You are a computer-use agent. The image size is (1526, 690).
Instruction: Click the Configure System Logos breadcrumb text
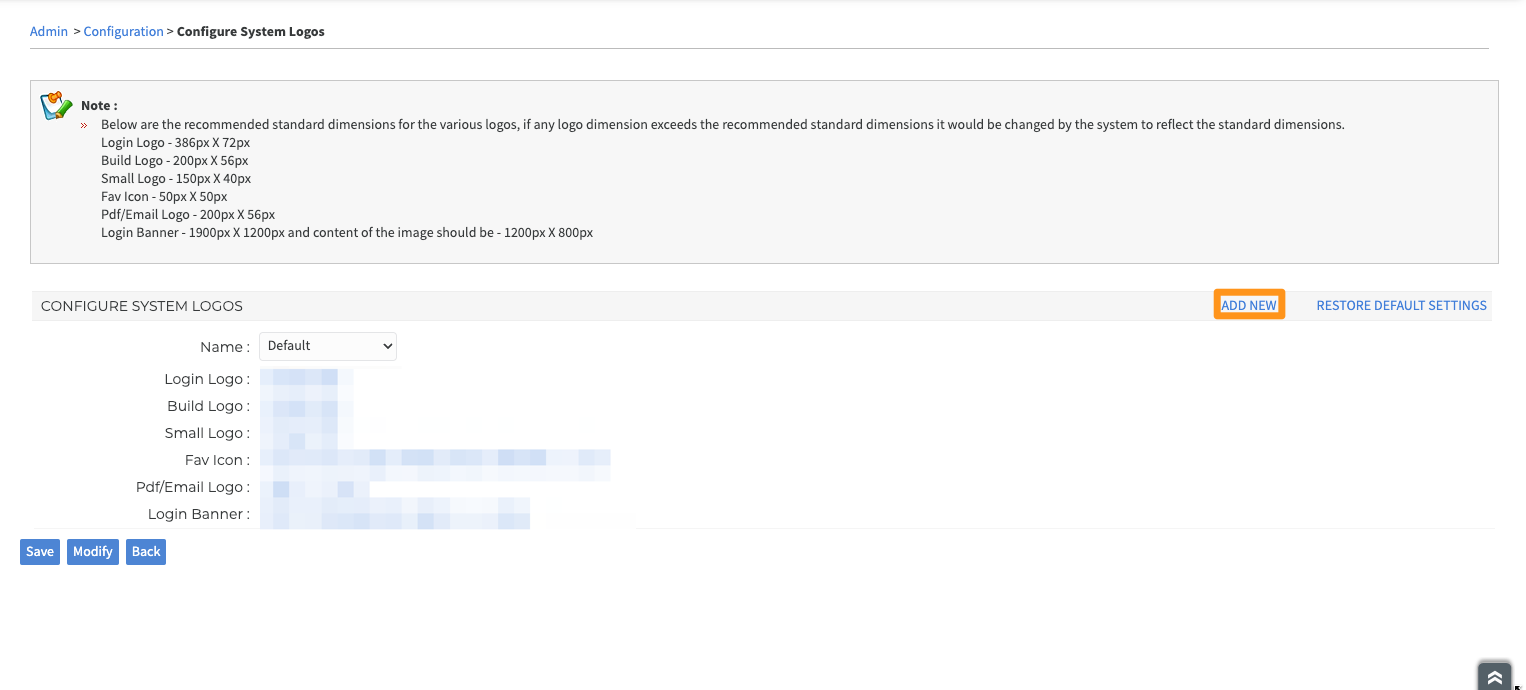251,31
